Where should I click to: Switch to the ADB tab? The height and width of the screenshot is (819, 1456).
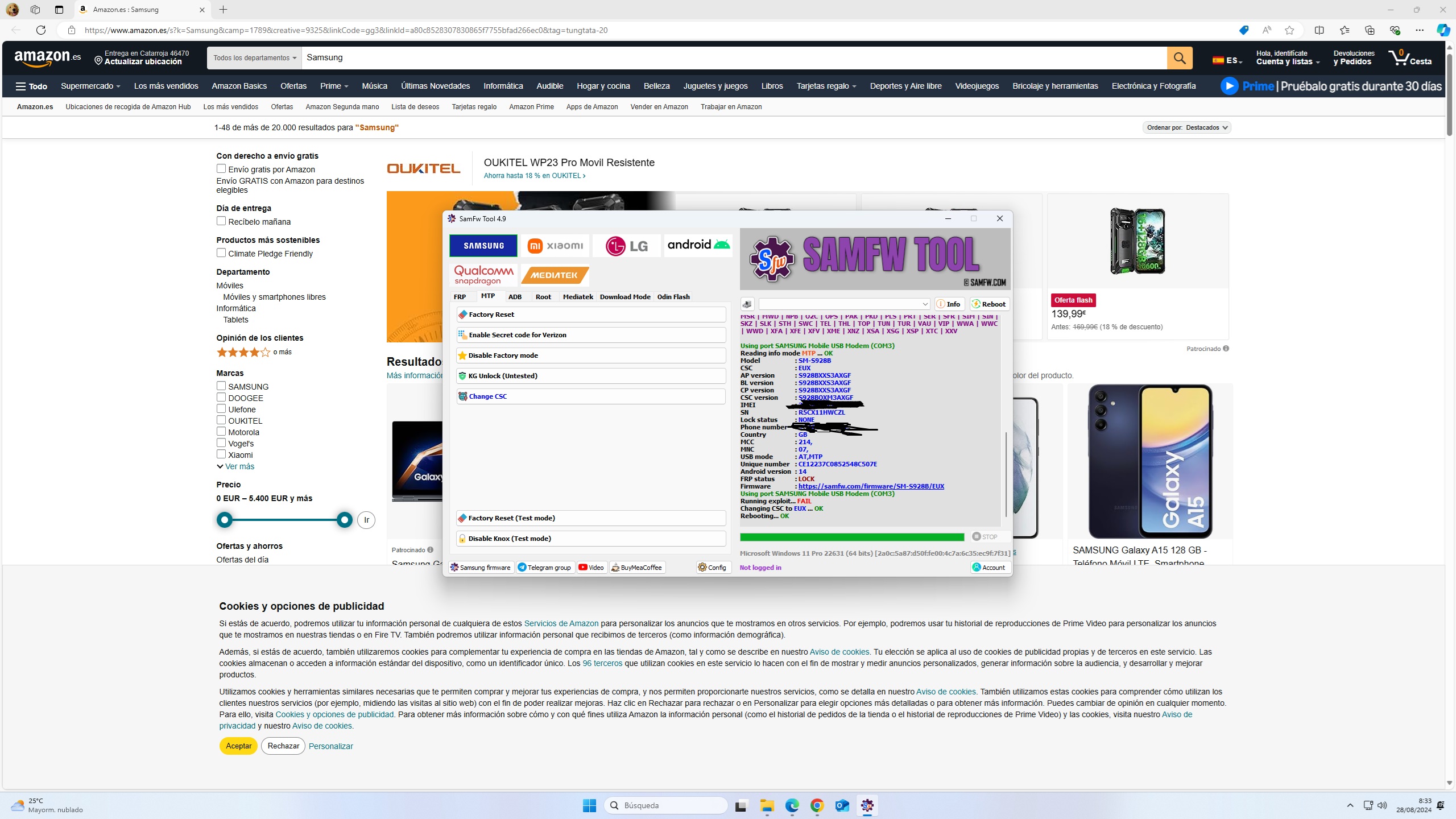coord(515,297)
